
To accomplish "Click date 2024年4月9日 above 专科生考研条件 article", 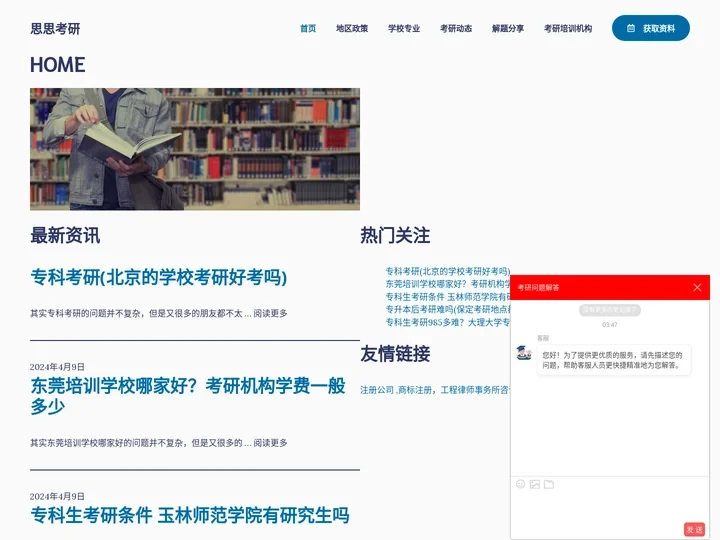I will tap(57, 496).
